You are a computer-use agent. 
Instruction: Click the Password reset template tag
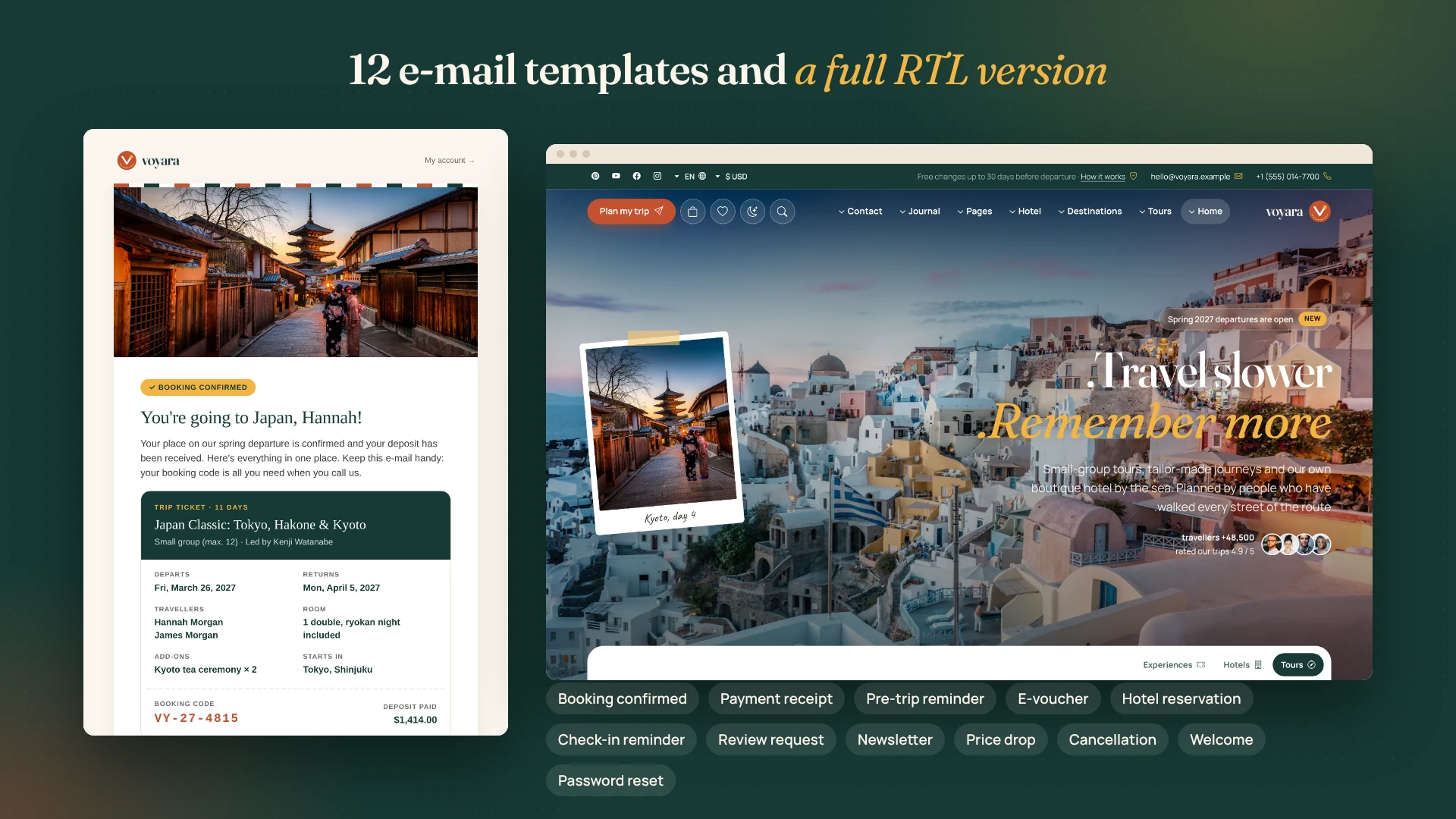point(610,780)
